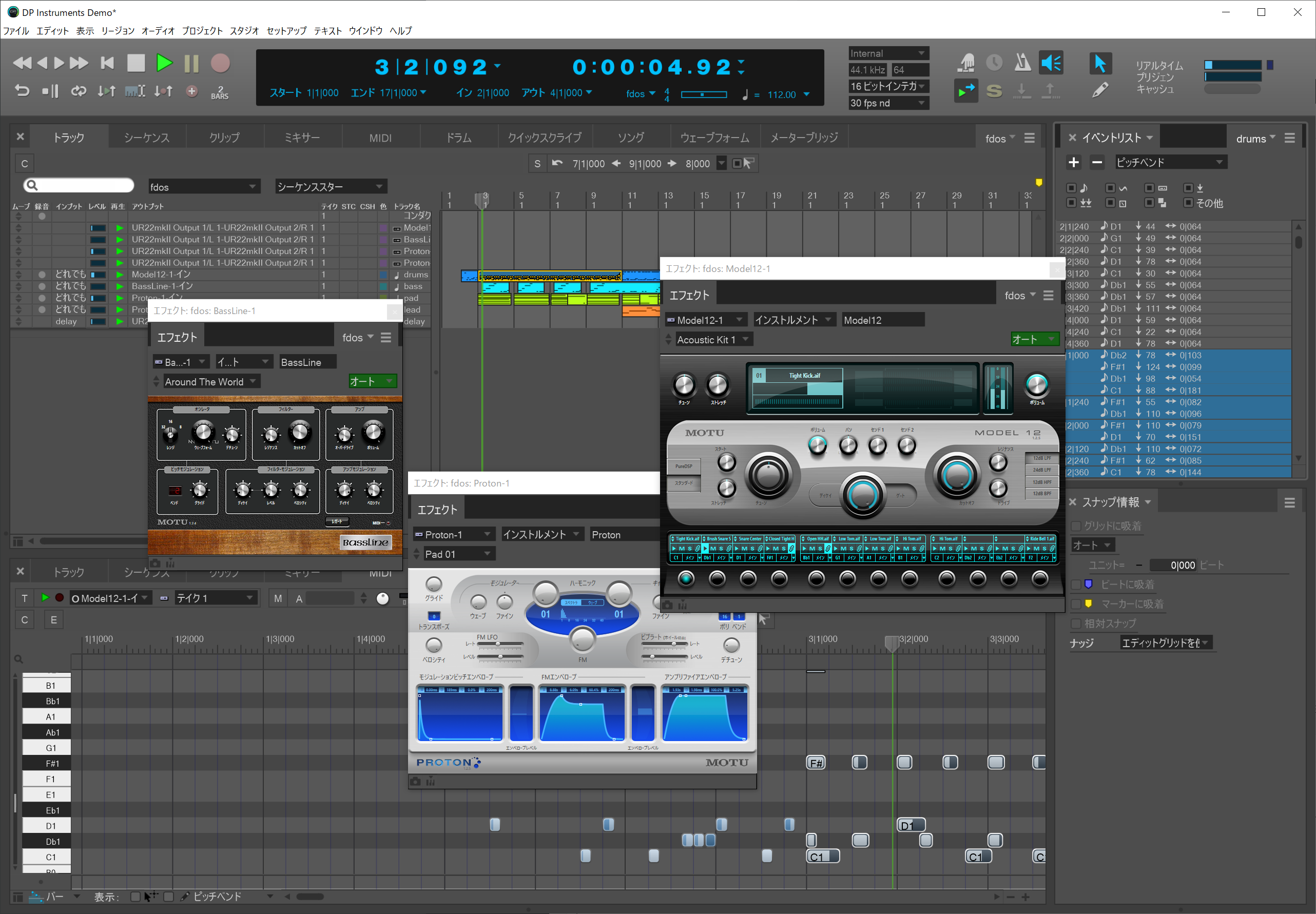The height and width of the screenshot is (914, 1316).
Task: Switch to the ミキサー tab
Action: point(302,138)
